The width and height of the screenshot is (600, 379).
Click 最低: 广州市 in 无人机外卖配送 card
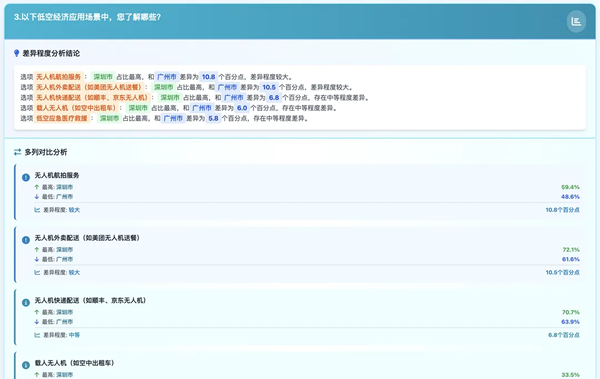tap(57, 259)
